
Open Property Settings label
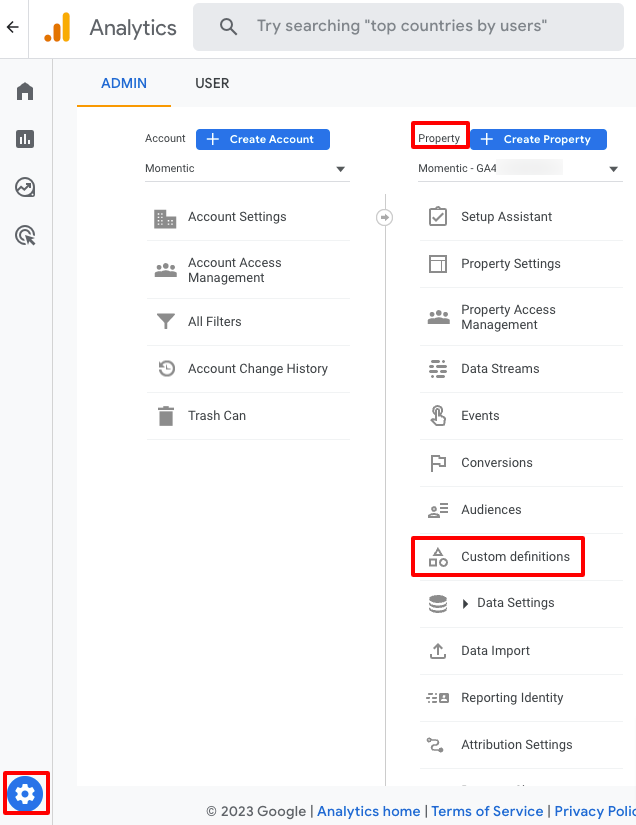(511, 264)
